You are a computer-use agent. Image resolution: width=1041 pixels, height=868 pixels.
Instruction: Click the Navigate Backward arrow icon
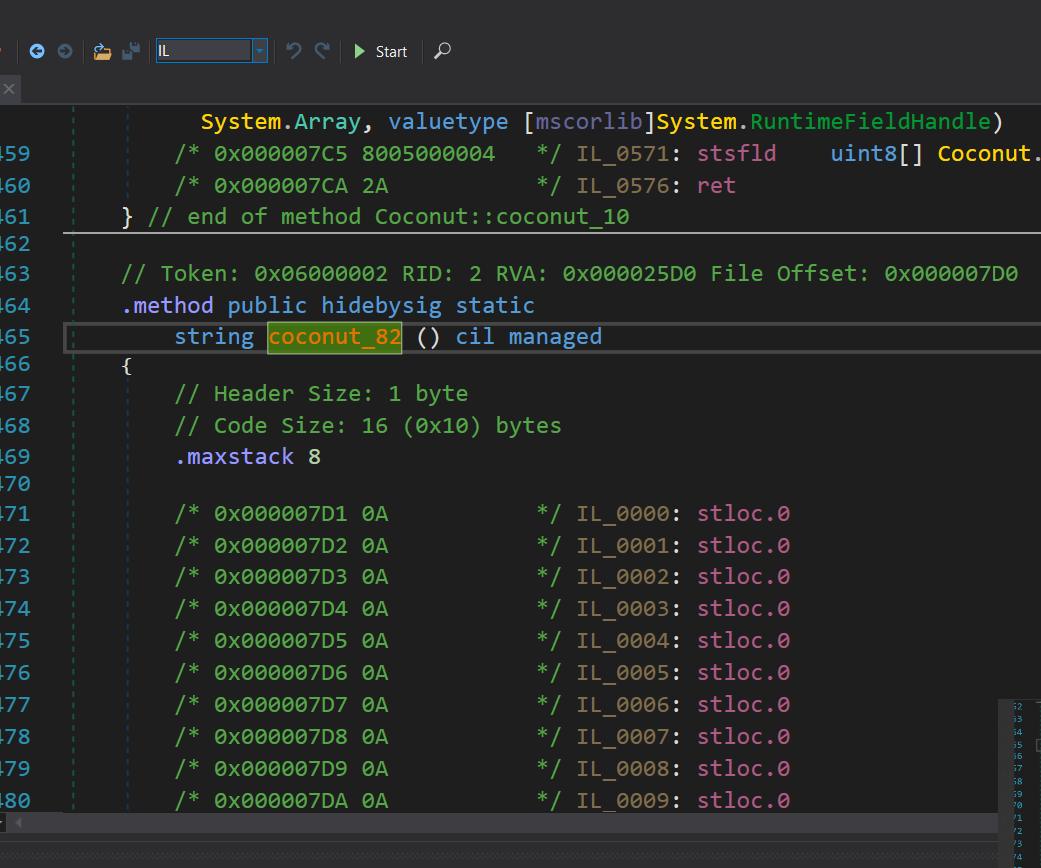[x=37, y=51]
